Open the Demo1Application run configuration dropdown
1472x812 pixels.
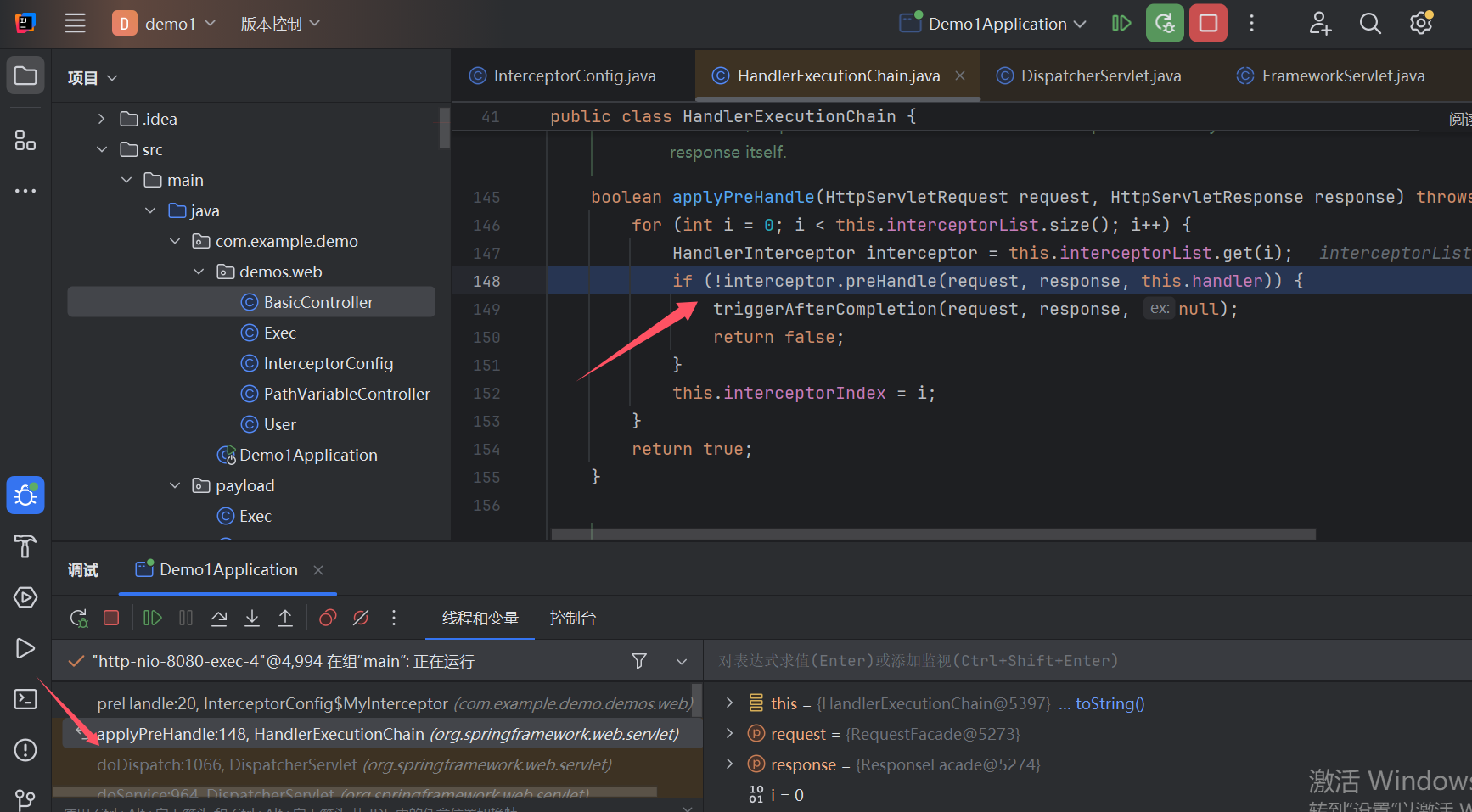[x=993, y=24]
